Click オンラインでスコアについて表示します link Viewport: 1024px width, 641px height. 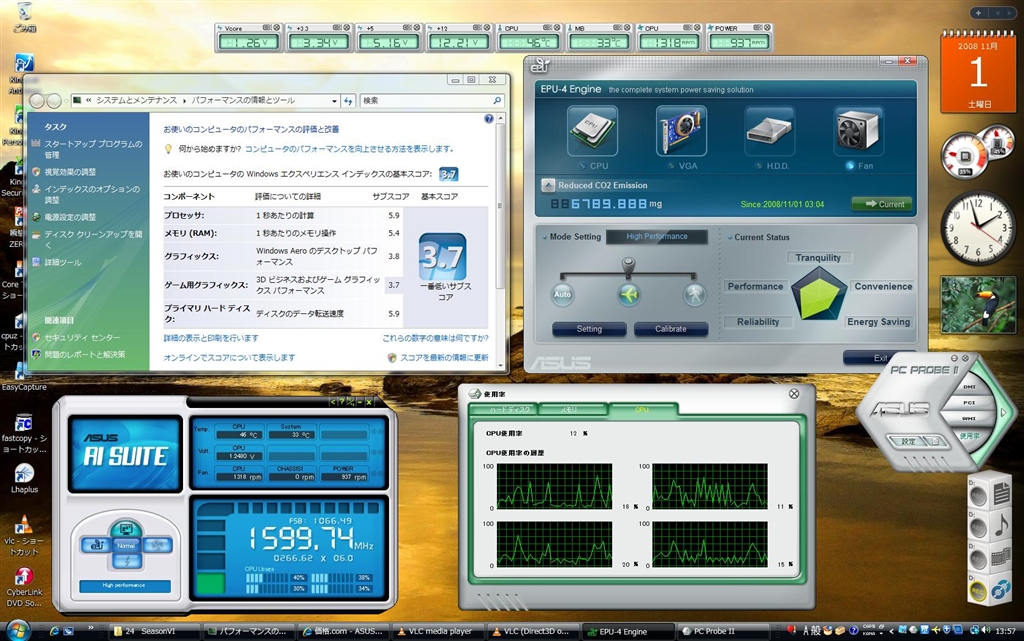[x=229, y=358]
